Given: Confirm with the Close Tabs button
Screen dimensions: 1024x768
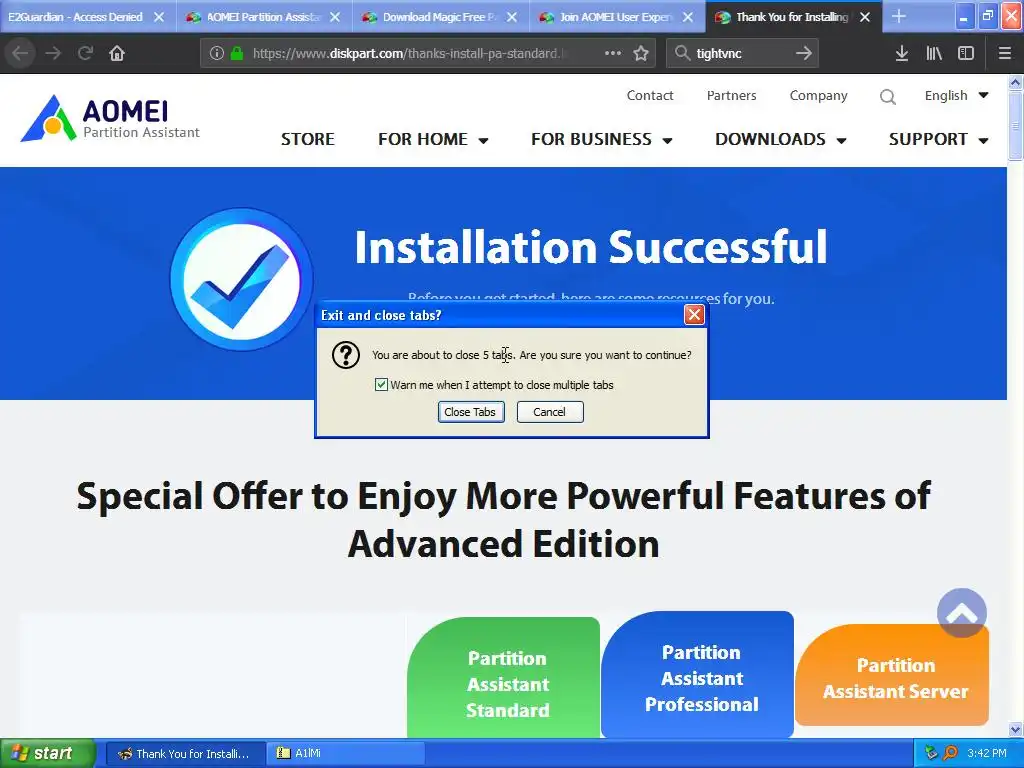Looking at the screenshot, I should tap(470, 412).
